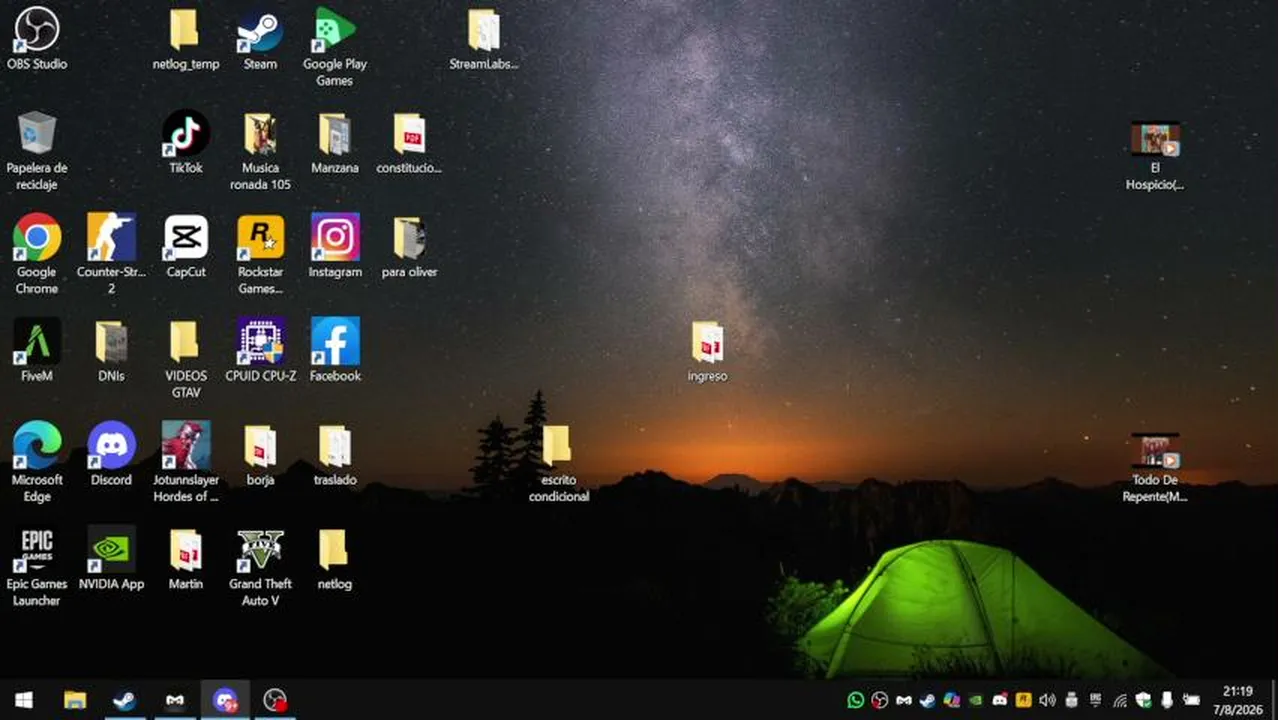Open CPUID CPU-Z desktop shortcut
The image size is (1278, 720).
(x=260, y=351)
